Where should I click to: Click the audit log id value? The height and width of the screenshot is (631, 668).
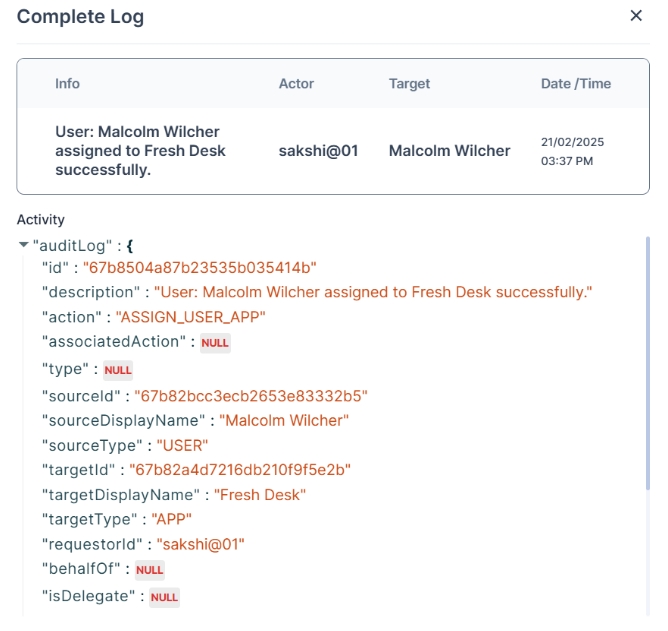point(199,268)
